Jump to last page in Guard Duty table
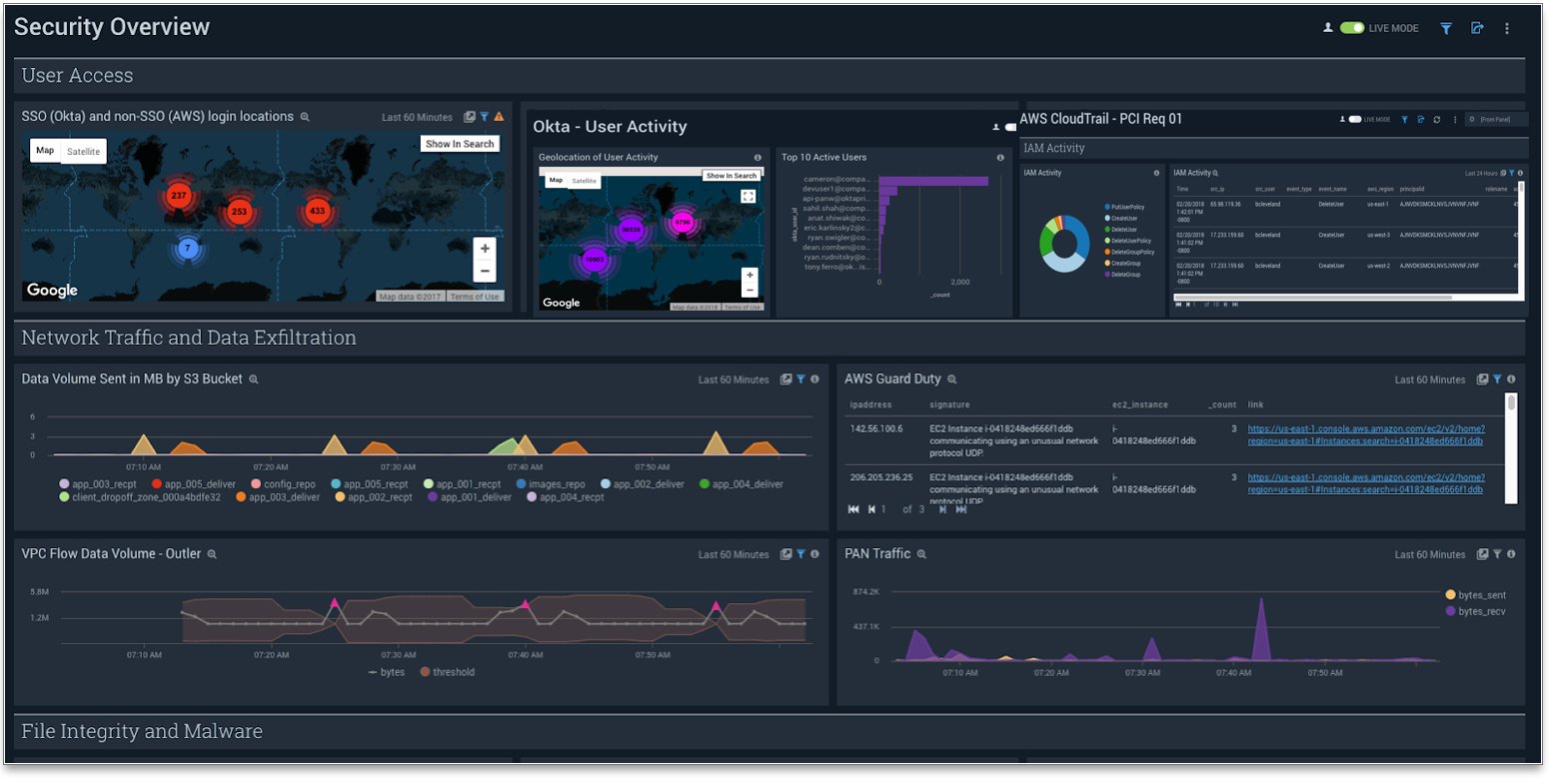 click(961, 509)
